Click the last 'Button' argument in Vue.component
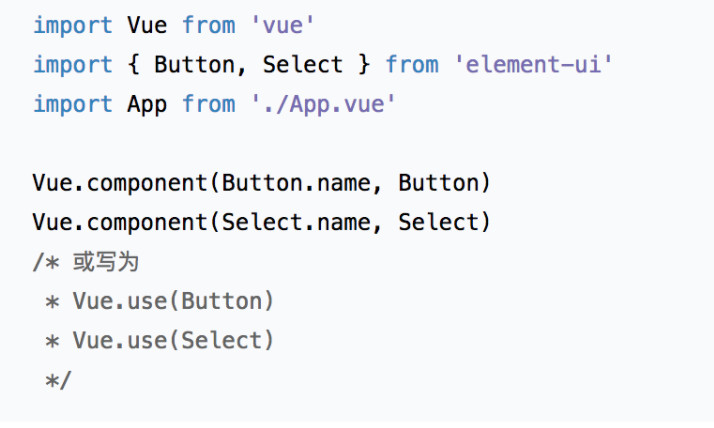 click(439, 183)
